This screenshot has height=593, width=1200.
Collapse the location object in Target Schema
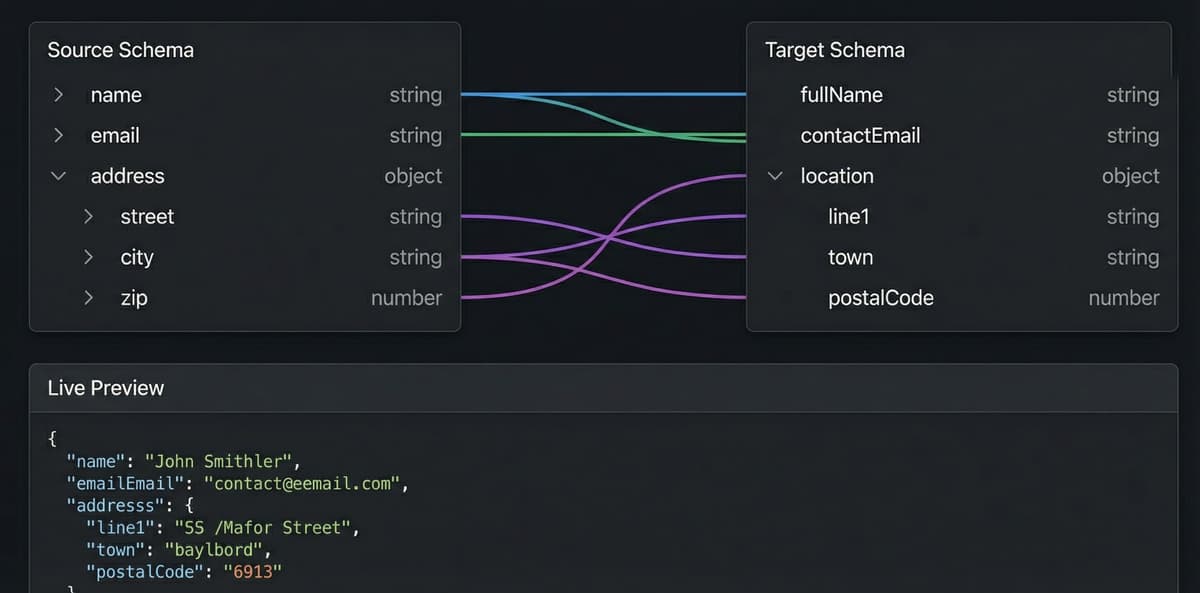point(774,176)
